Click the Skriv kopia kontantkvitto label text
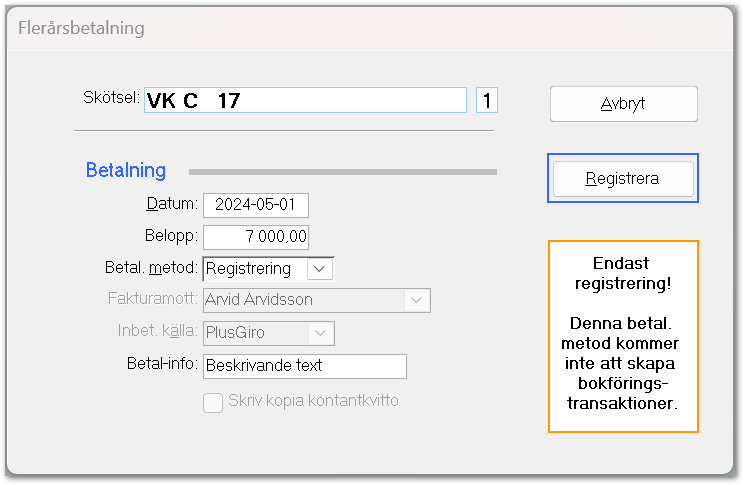744x485 pixels. [x=313, y=401]
